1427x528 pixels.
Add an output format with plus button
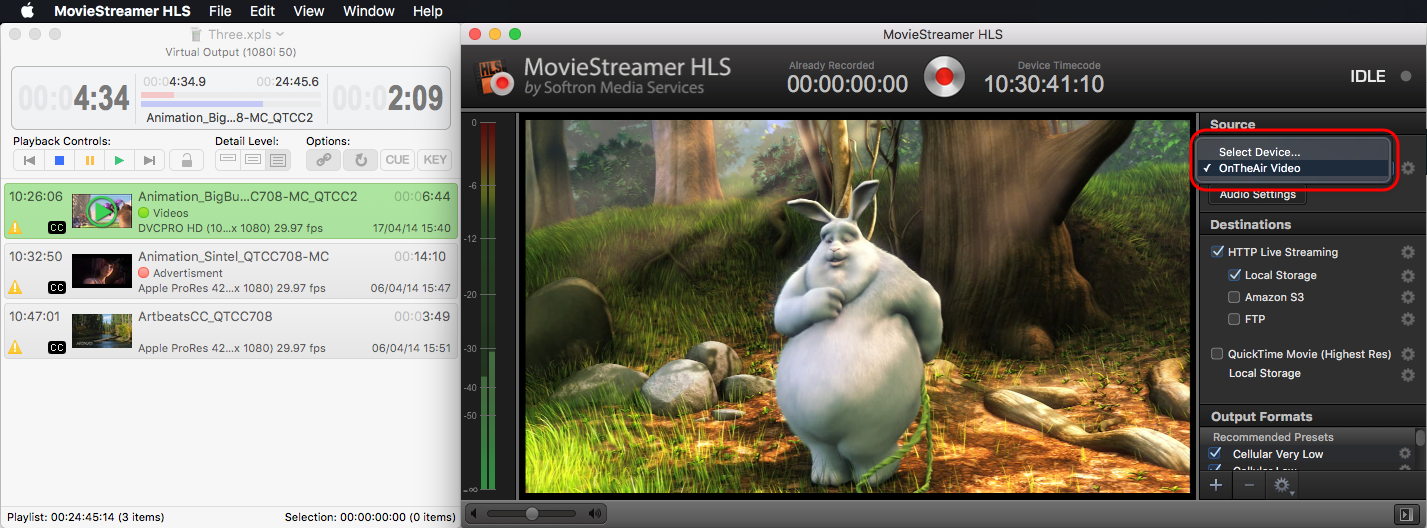pyautogui.click(x=1216, y=485)
